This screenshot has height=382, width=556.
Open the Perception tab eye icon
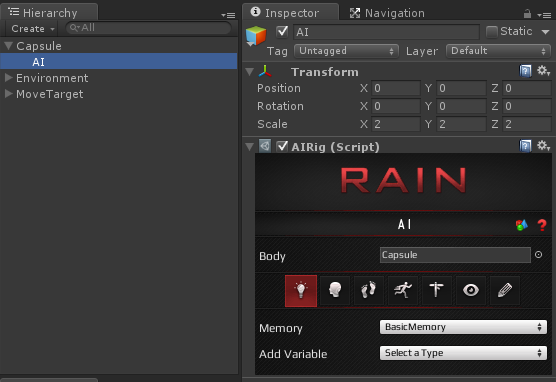[x=471, y=290]
